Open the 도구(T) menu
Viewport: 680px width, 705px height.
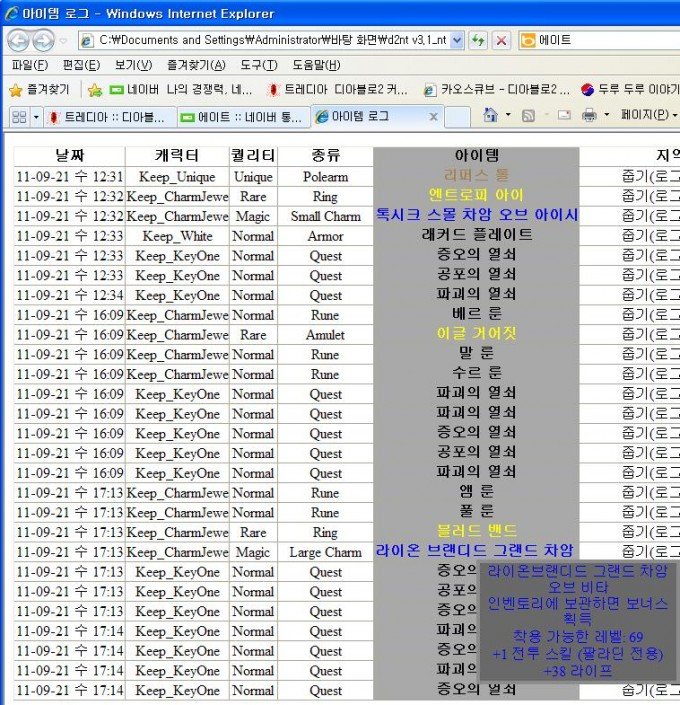tap(259, 65)
